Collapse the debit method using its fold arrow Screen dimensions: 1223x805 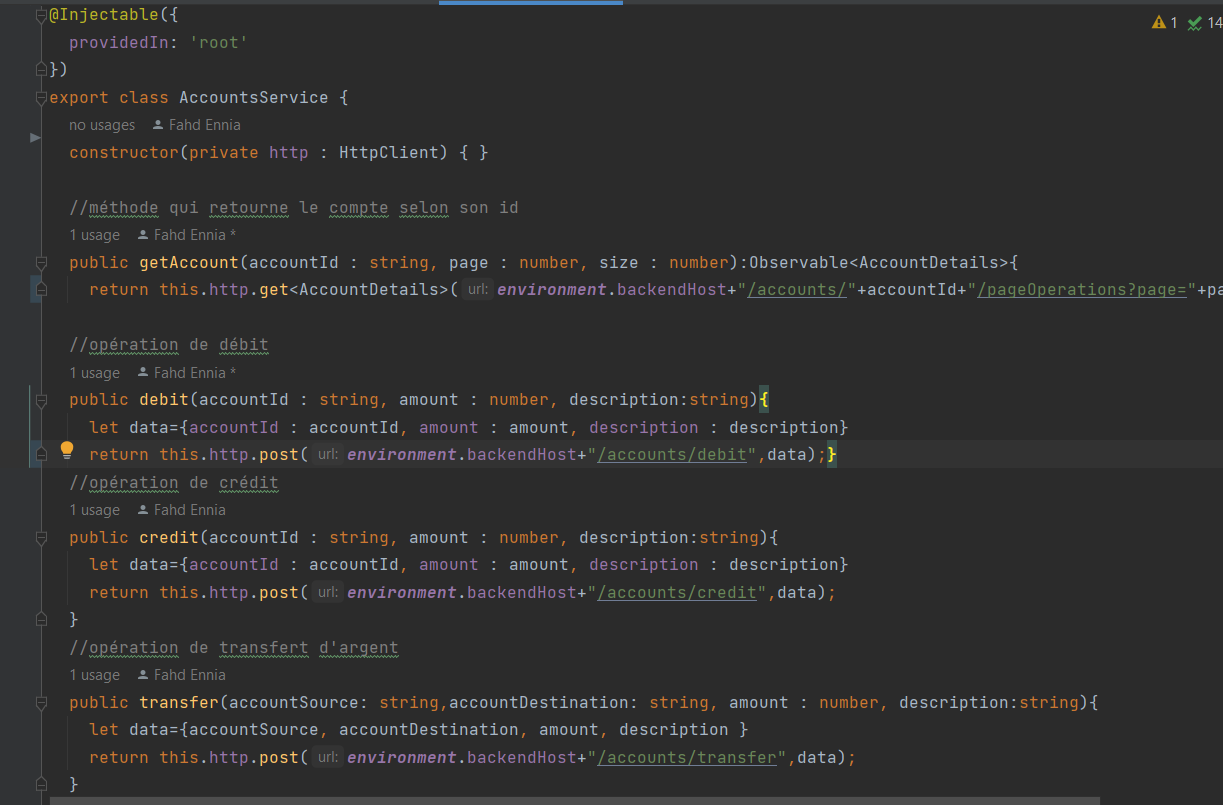(40, 399)
